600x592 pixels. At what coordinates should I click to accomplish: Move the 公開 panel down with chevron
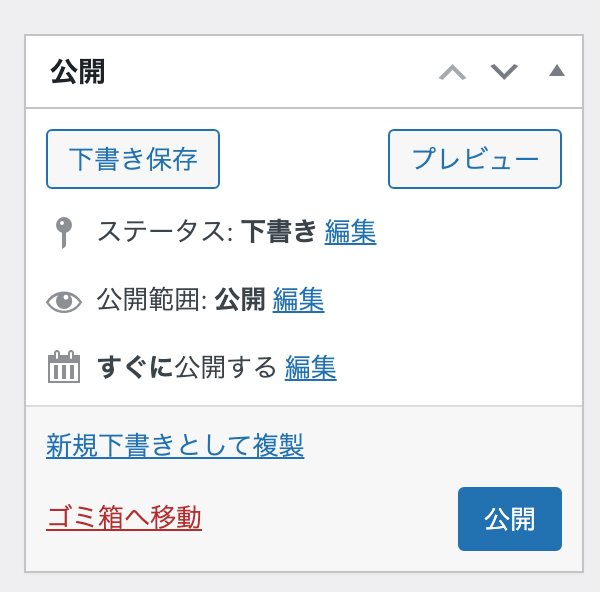pos(504,72)
